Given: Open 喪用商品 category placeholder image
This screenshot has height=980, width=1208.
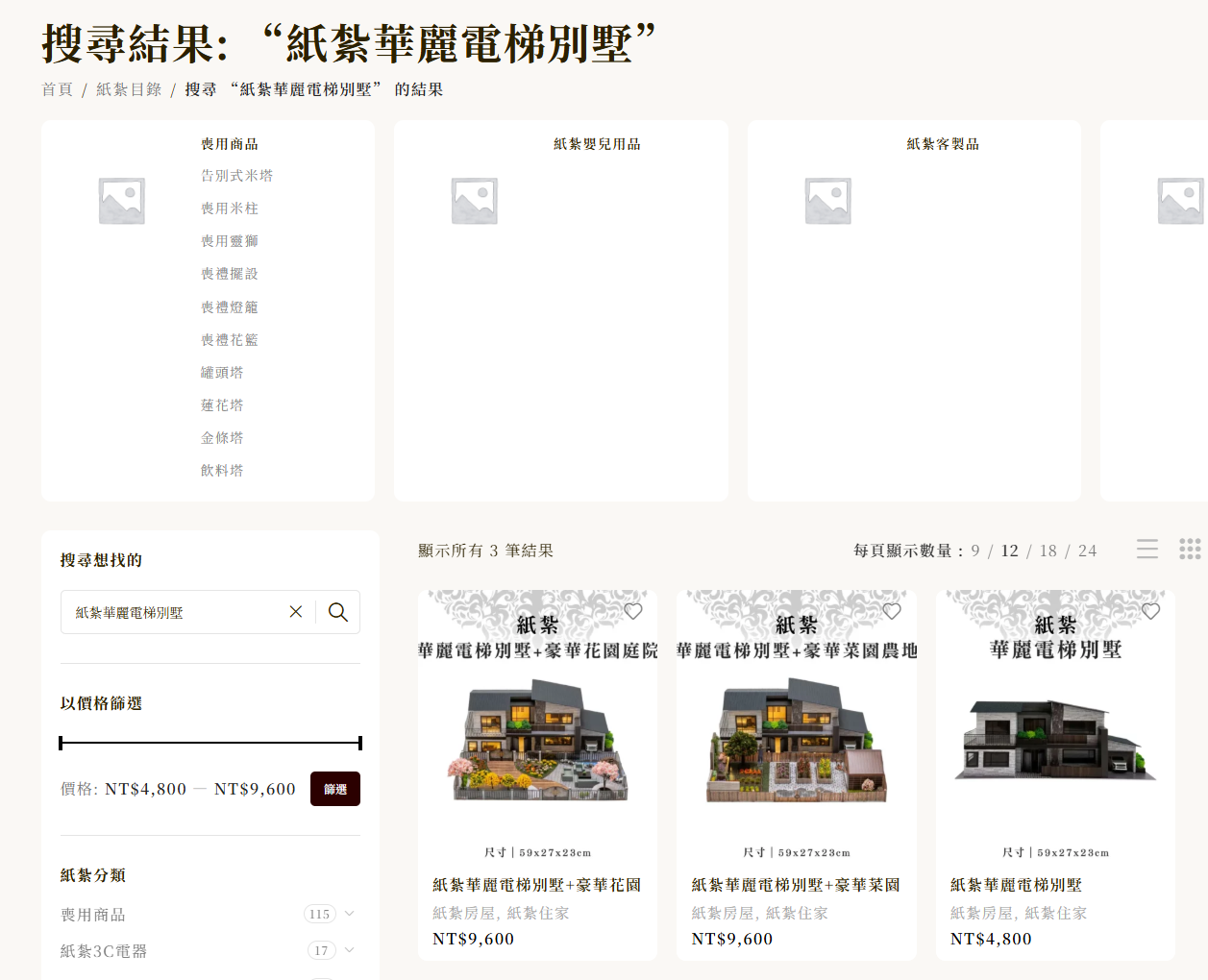Looking at the screenshot, I should [x=122, y=201].
